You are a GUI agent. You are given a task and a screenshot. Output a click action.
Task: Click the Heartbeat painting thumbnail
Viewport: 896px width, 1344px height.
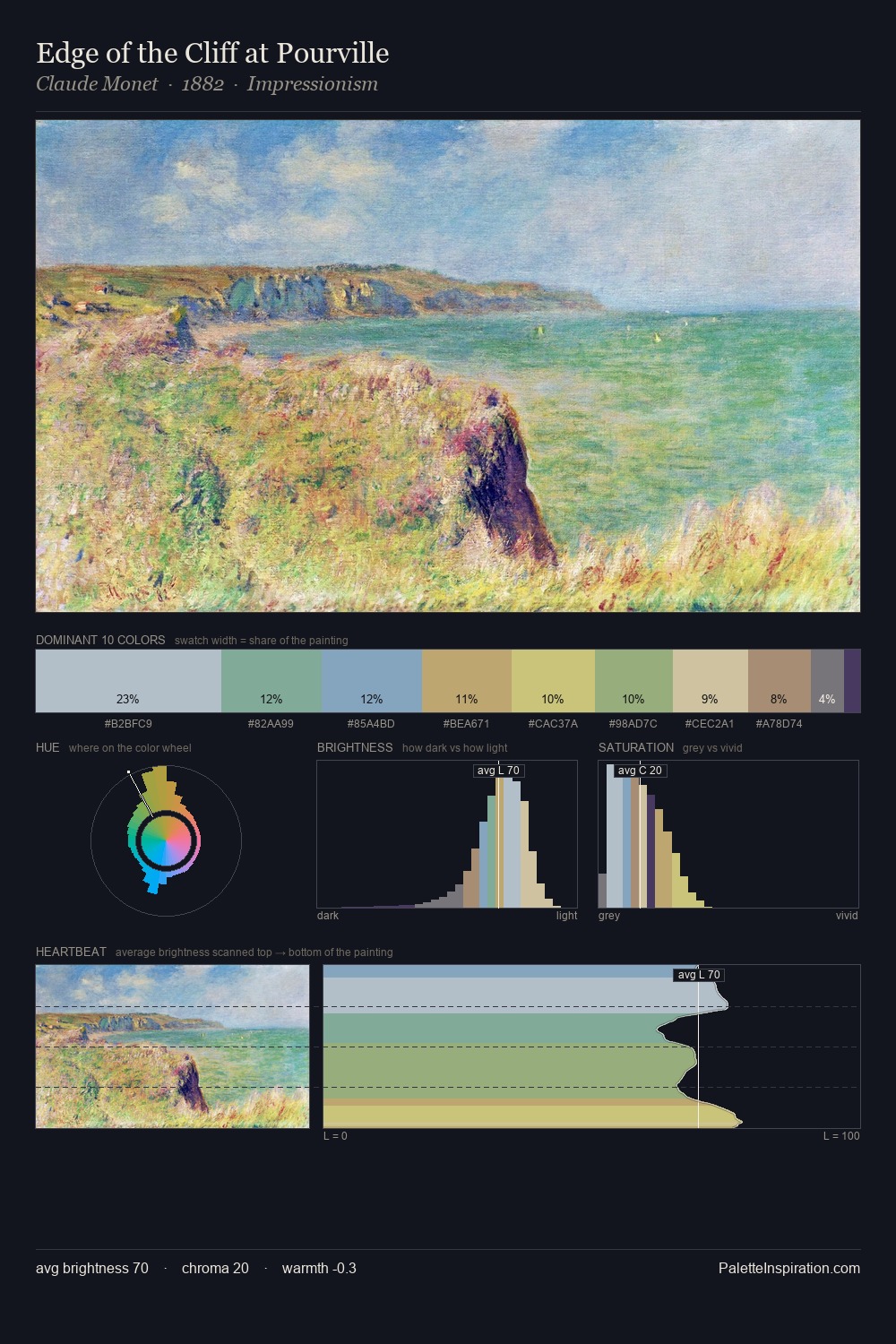pyautogui.click(x=172, y=1047)
